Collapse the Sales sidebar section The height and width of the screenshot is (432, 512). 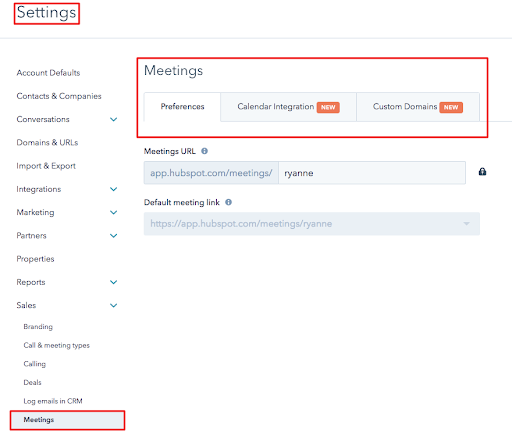pos(114,305)
